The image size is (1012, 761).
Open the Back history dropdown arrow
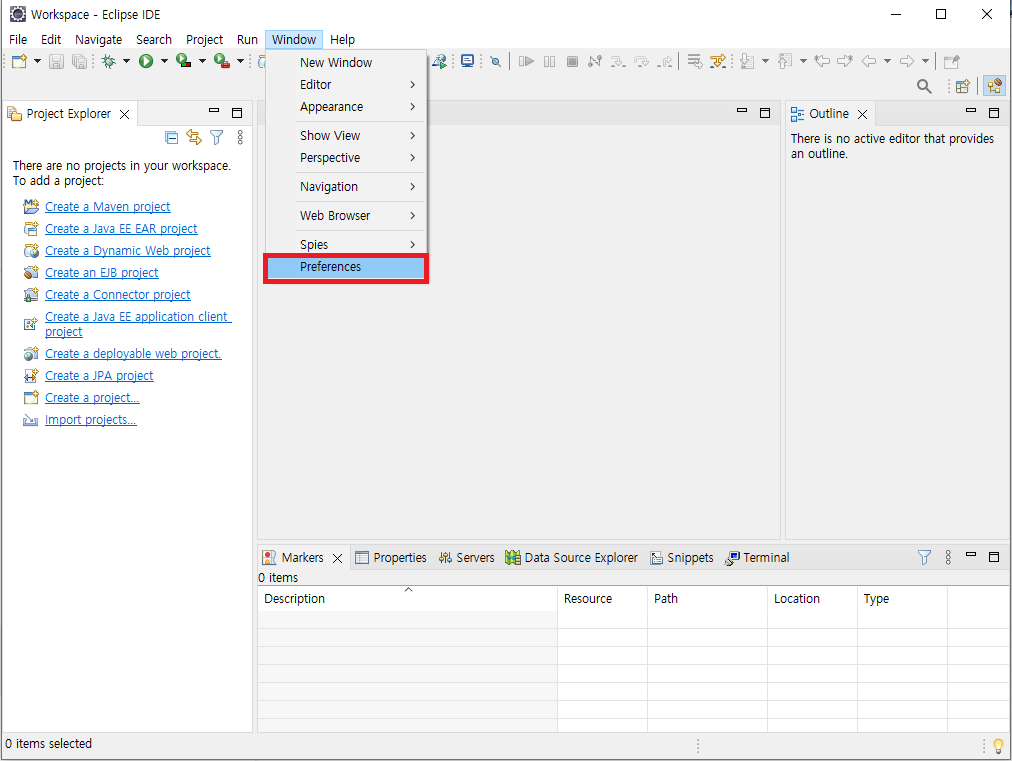coord(887,61)
